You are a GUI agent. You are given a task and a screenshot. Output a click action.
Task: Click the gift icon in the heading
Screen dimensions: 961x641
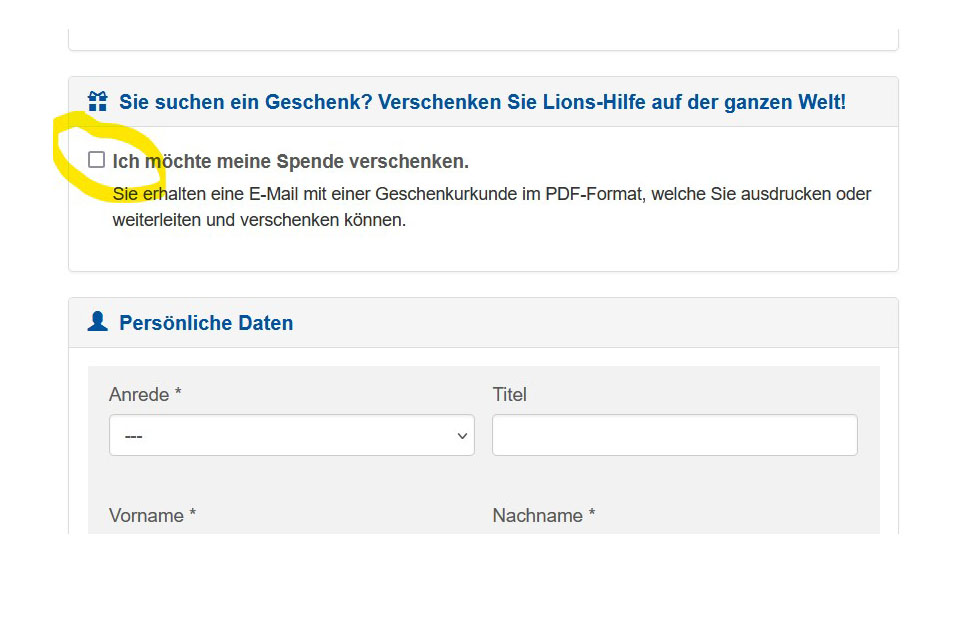[x=97, y=101]
